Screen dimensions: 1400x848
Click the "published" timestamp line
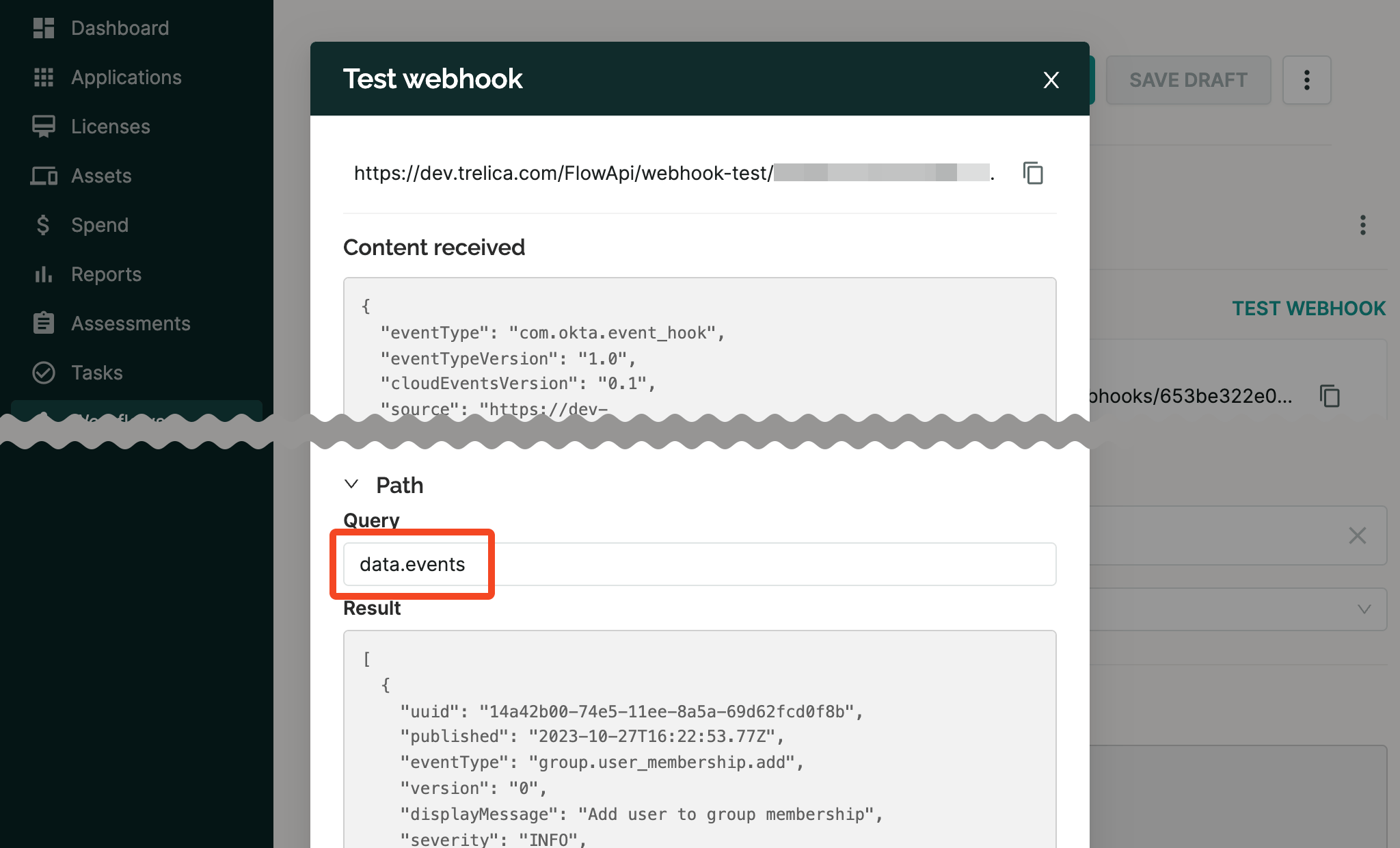[592, 737]
